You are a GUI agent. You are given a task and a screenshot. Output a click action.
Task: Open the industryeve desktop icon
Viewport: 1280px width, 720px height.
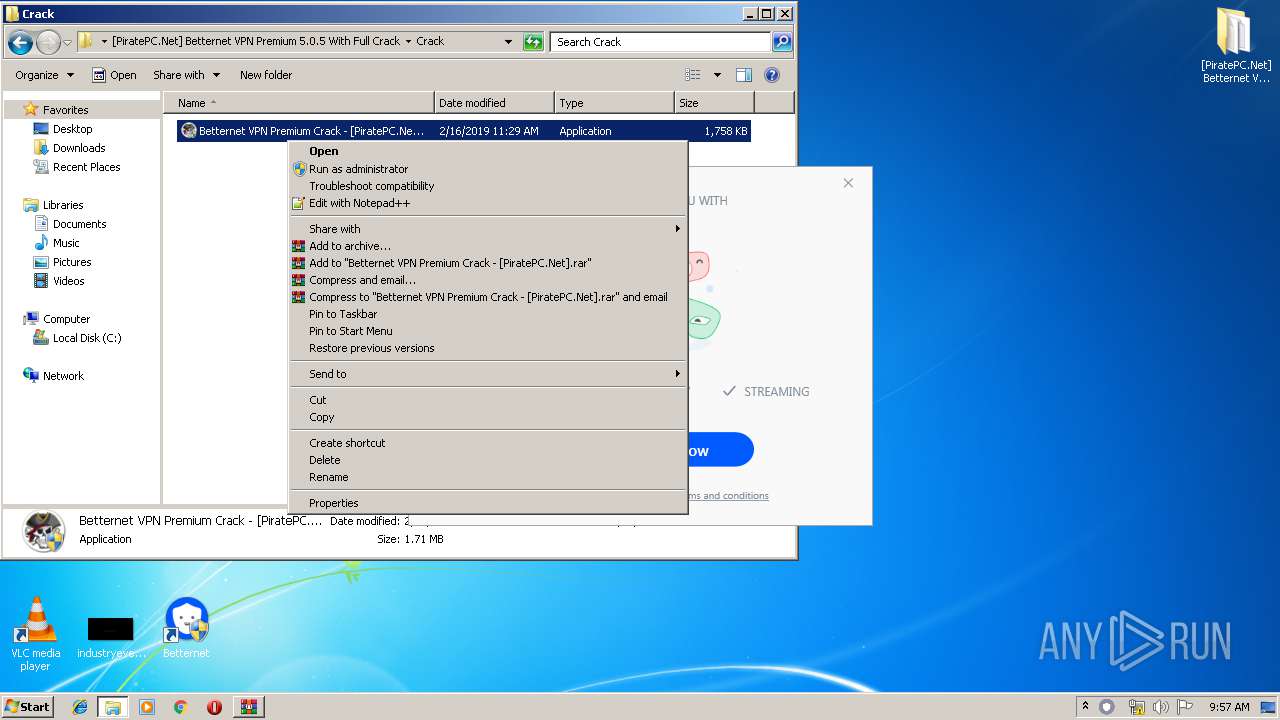111,638
